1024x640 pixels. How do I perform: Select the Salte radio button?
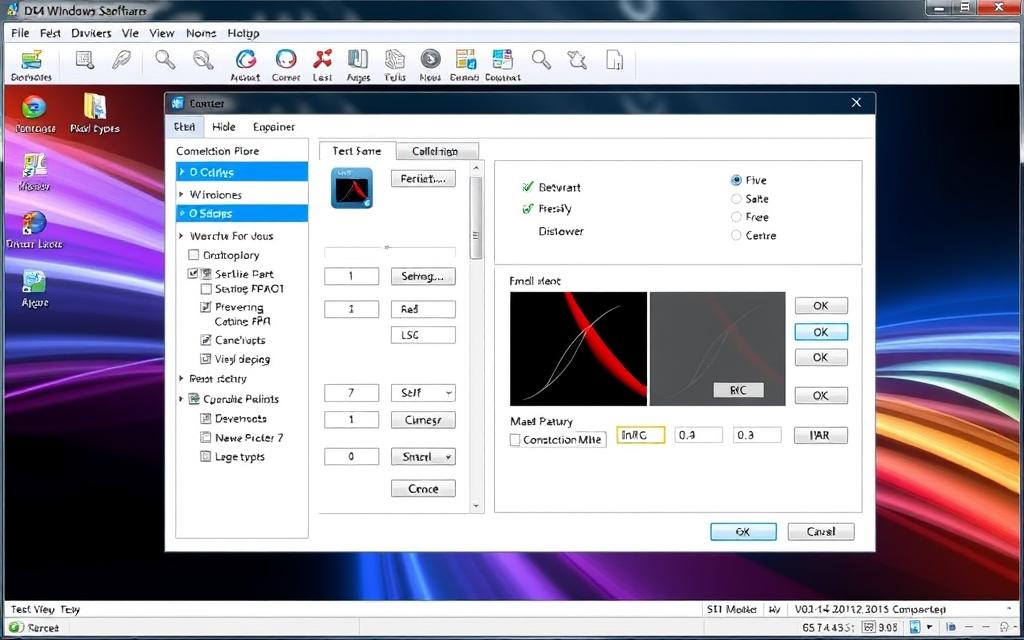(x=736, y=199)
